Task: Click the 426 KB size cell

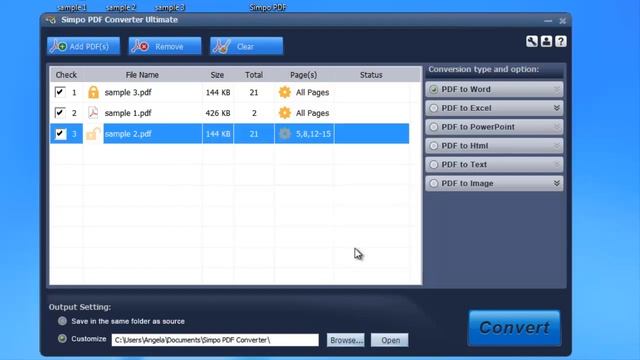Action: [218, 113]
